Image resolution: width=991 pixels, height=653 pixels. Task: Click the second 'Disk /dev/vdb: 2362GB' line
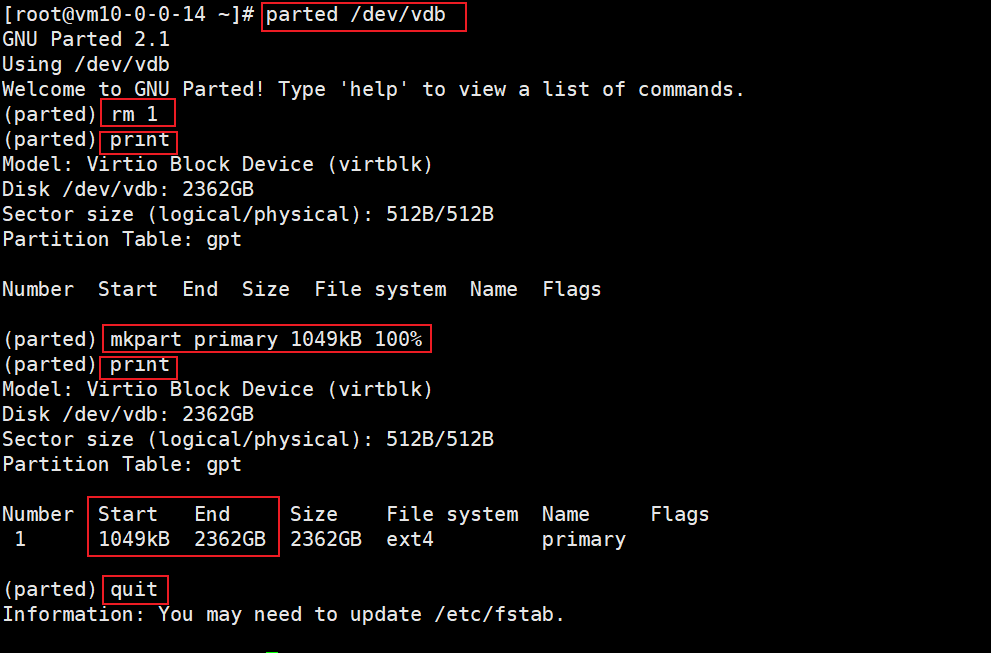[128, 415]
